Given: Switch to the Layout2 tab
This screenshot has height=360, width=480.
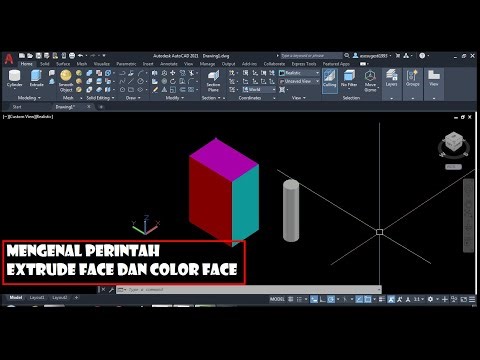Looking at the screenshot, I should (x=60, y=297).
